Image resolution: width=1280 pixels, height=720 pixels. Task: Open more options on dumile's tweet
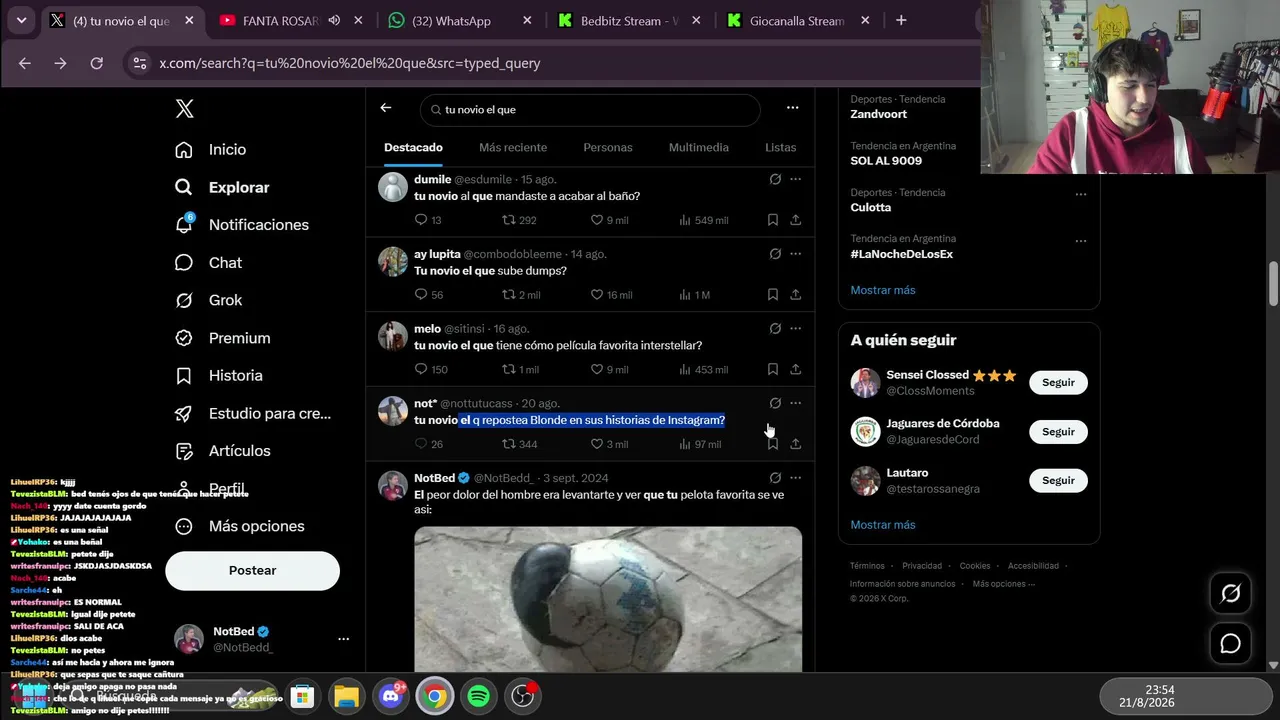(796, 179)
